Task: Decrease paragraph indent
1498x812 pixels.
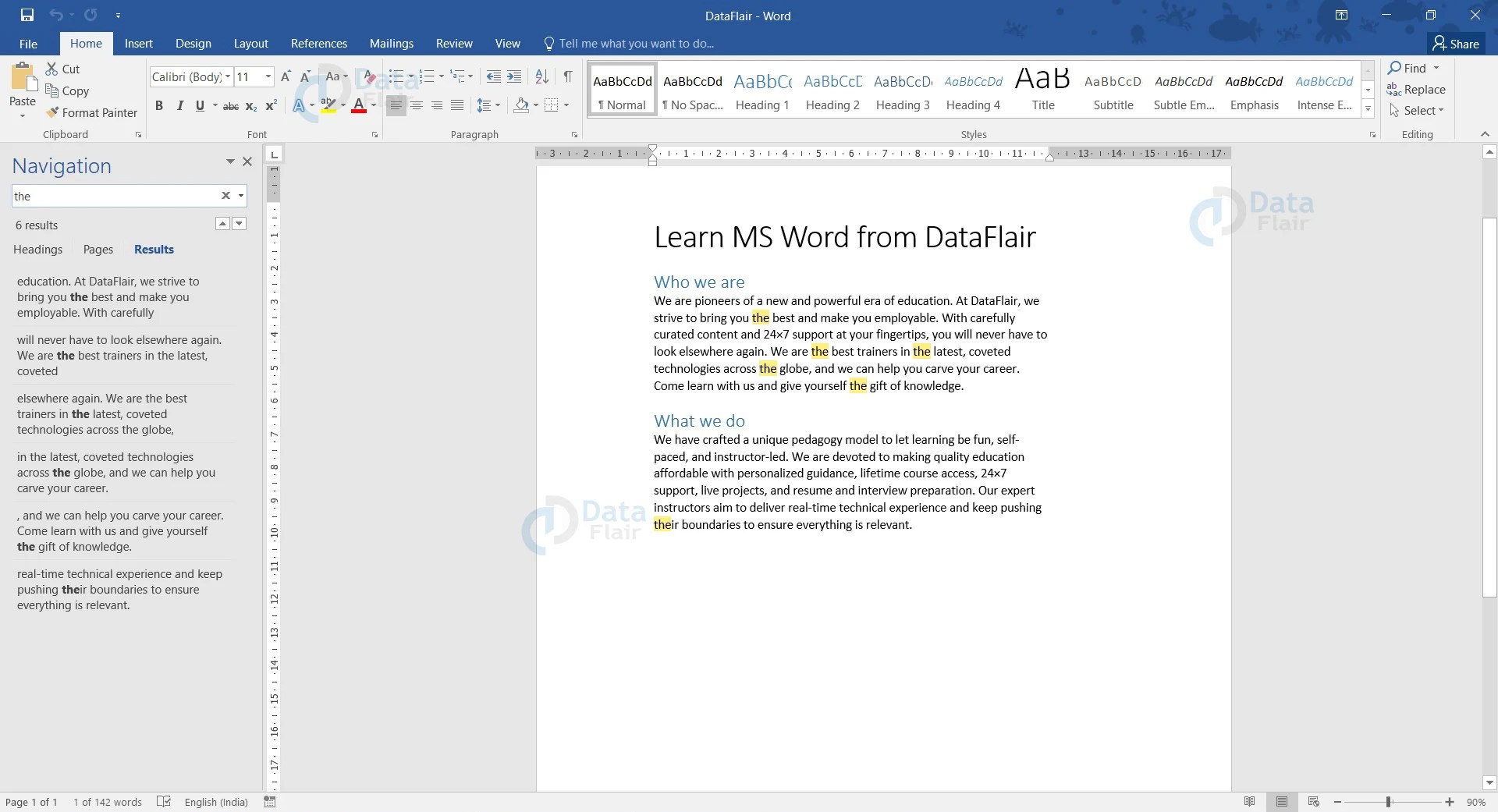Action: pos(493,76)
